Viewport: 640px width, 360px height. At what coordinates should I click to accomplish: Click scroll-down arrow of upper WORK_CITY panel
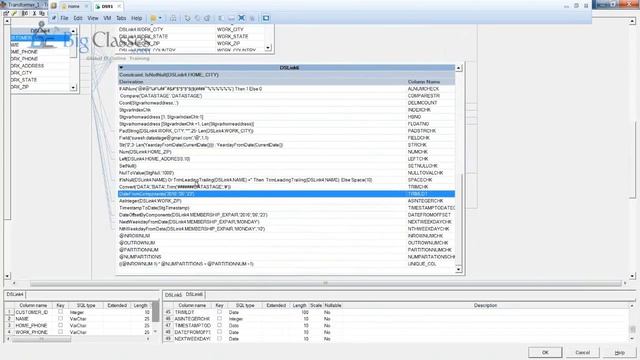click(268, 48)
